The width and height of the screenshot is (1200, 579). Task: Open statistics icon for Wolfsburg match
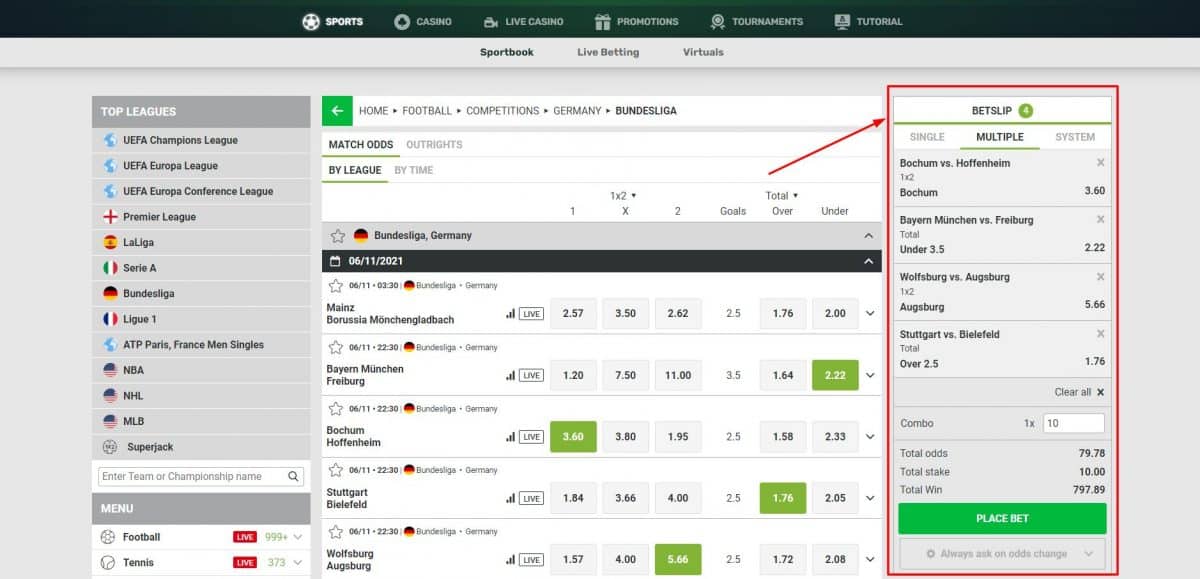(511, 559)
